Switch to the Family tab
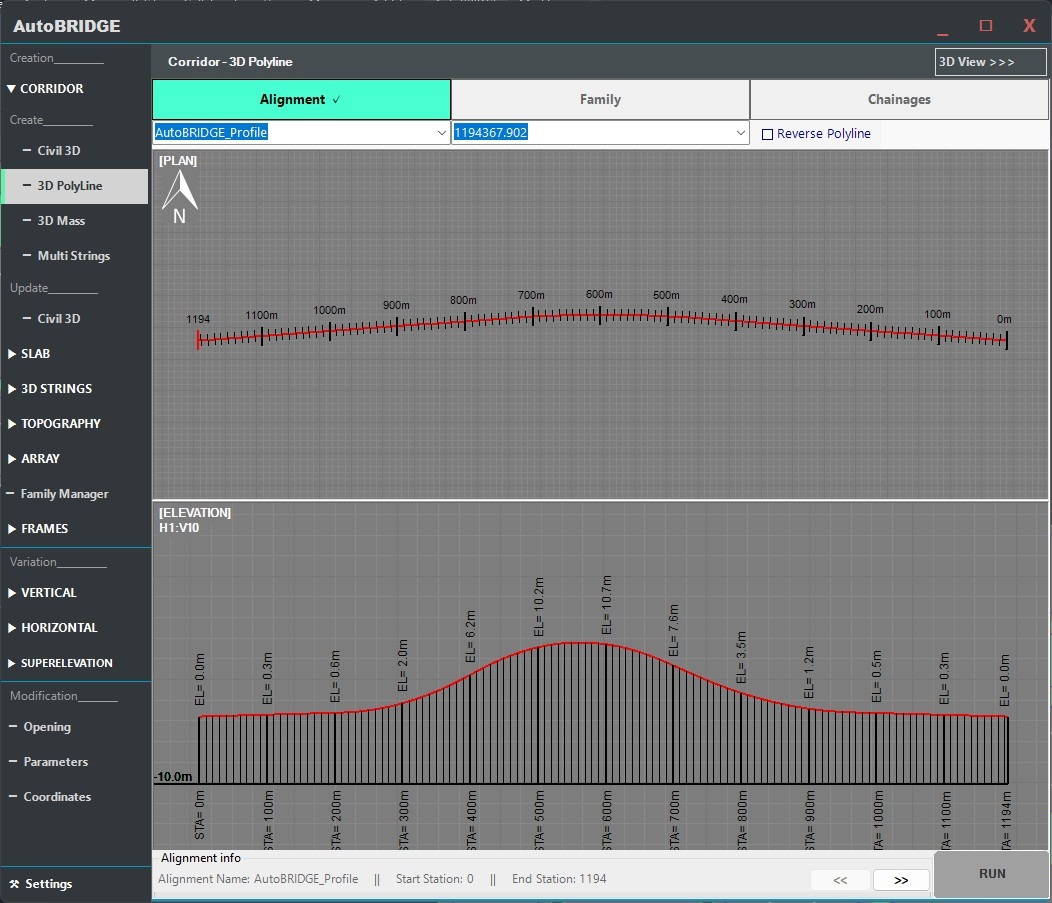This screenshot has height=903, width=1052. 600,100
